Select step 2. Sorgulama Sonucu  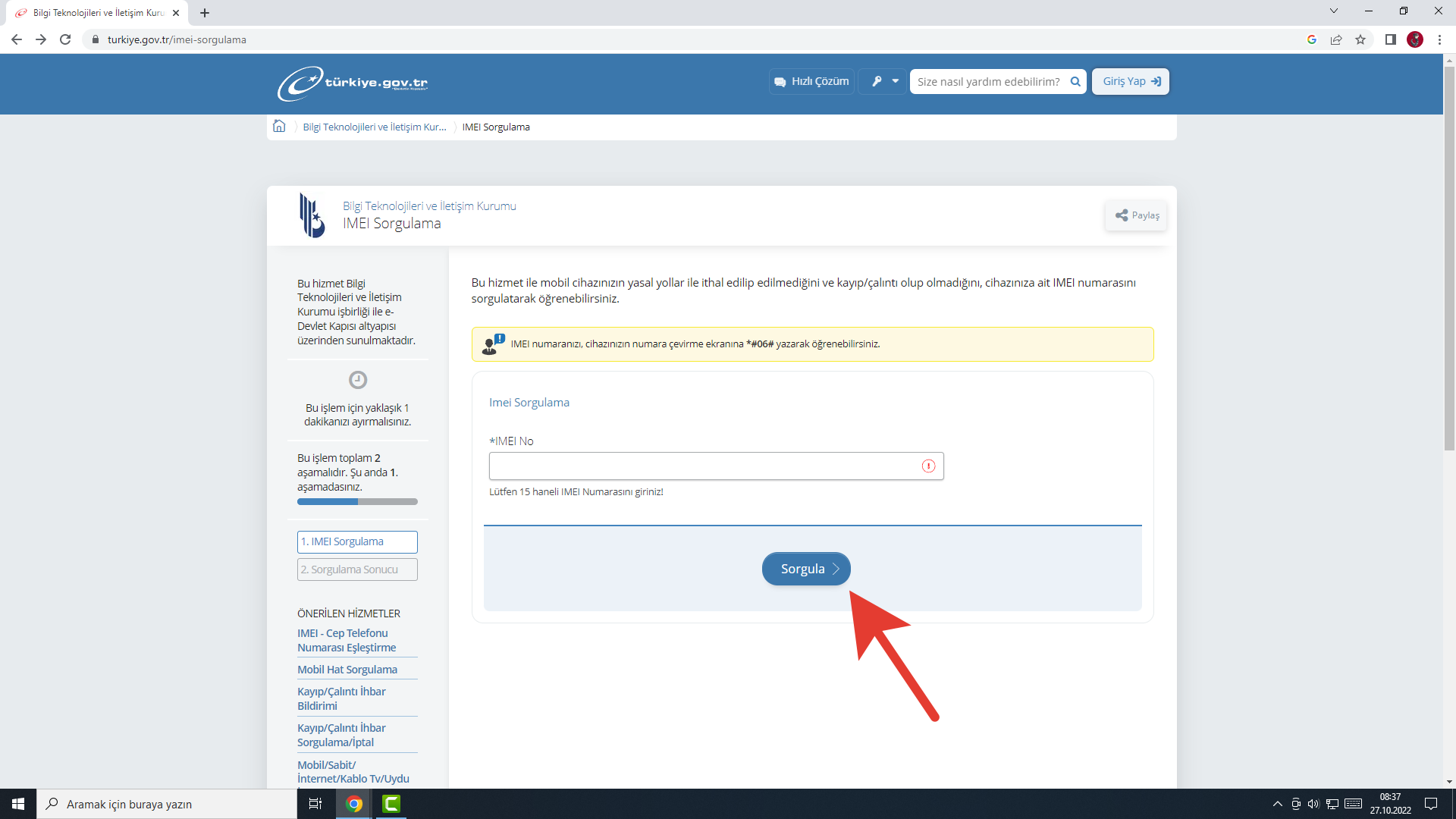pos(357,570)
